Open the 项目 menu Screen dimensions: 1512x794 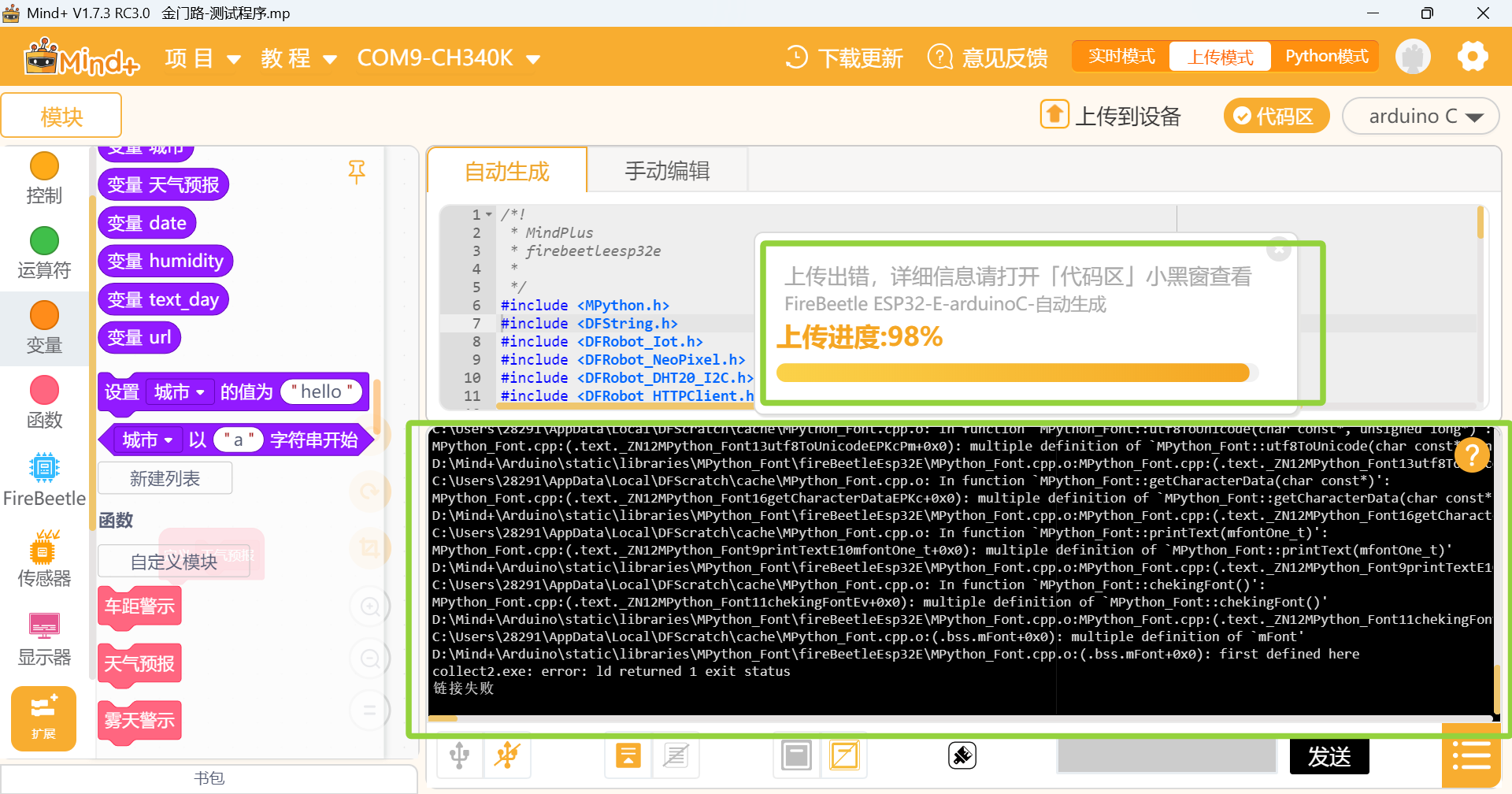click(x=202, y=58)
